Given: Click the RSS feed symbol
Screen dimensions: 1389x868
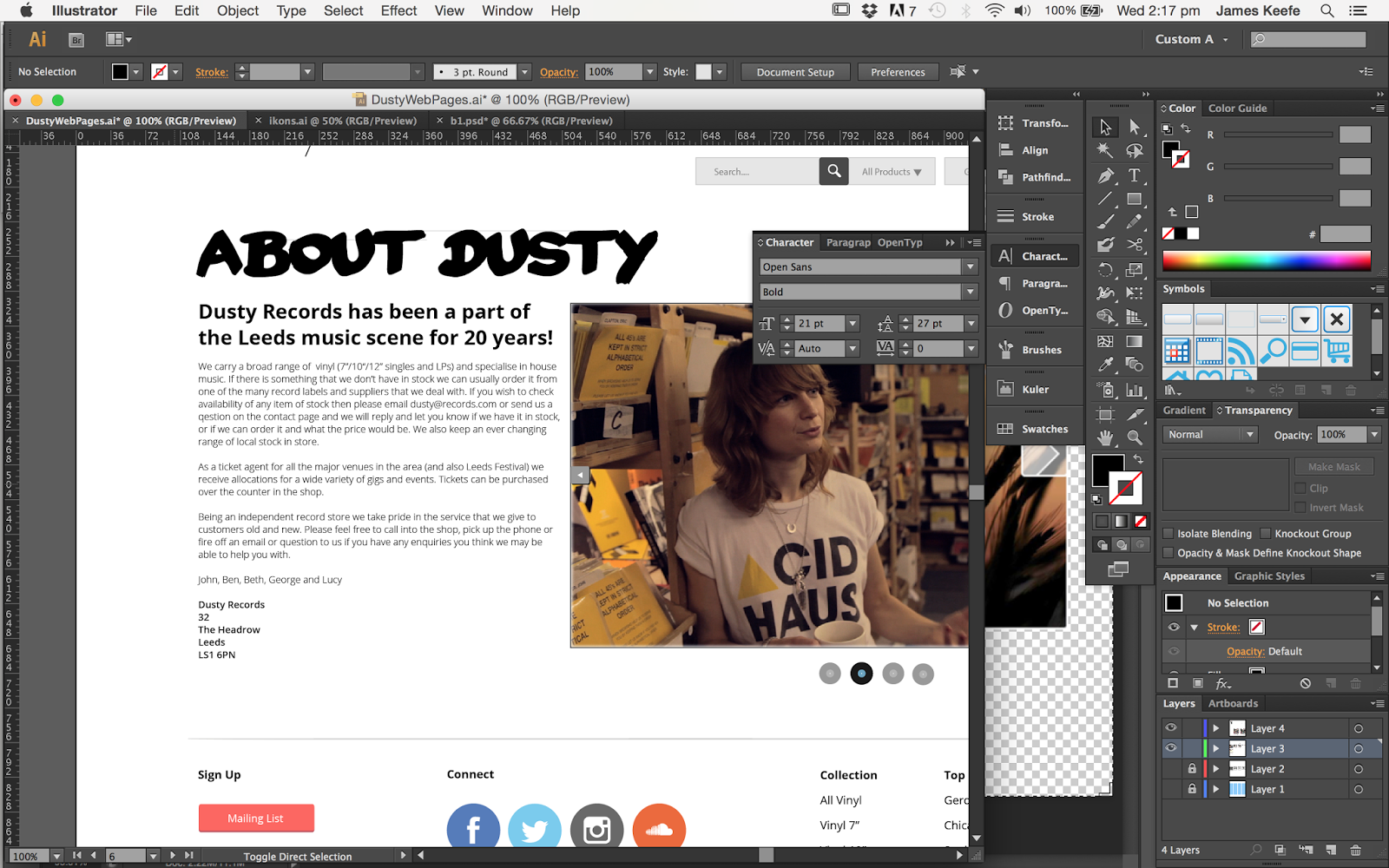Looking at the screenshot, I should coord(1241,352).
